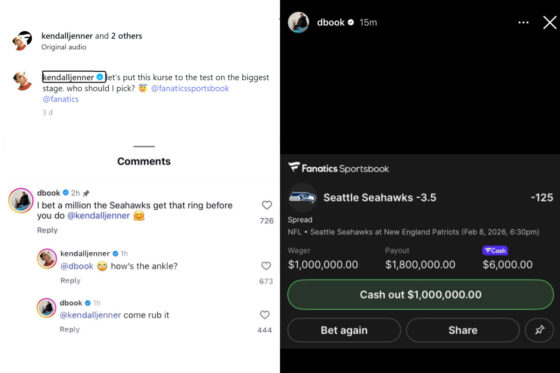Image resolution: width=560 pixels, height=373 pixels.
Task: Open the @fanatics mention in caption
Action: click(x=61, y=99)
